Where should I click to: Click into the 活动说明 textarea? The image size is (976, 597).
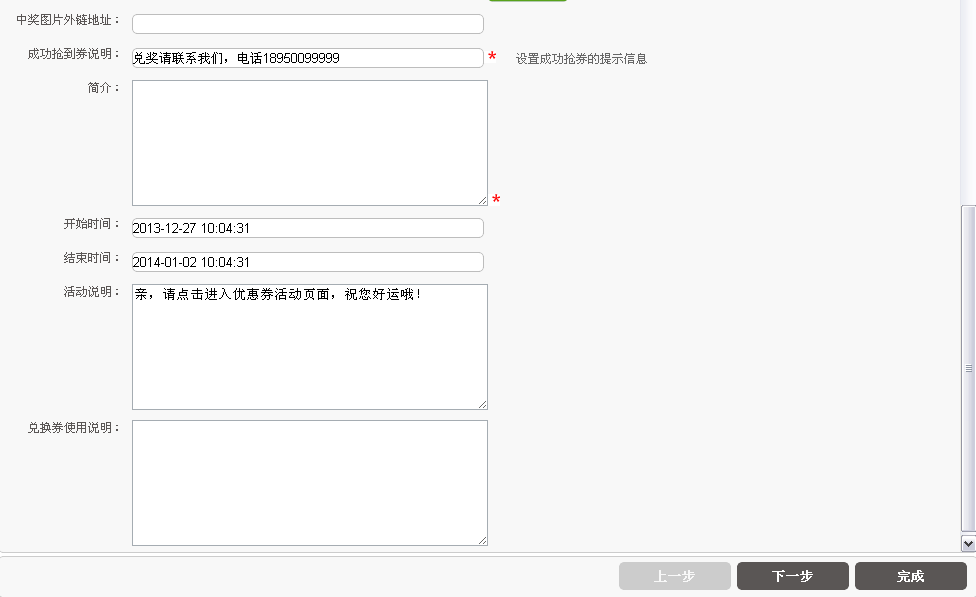(x=309, y=346)
